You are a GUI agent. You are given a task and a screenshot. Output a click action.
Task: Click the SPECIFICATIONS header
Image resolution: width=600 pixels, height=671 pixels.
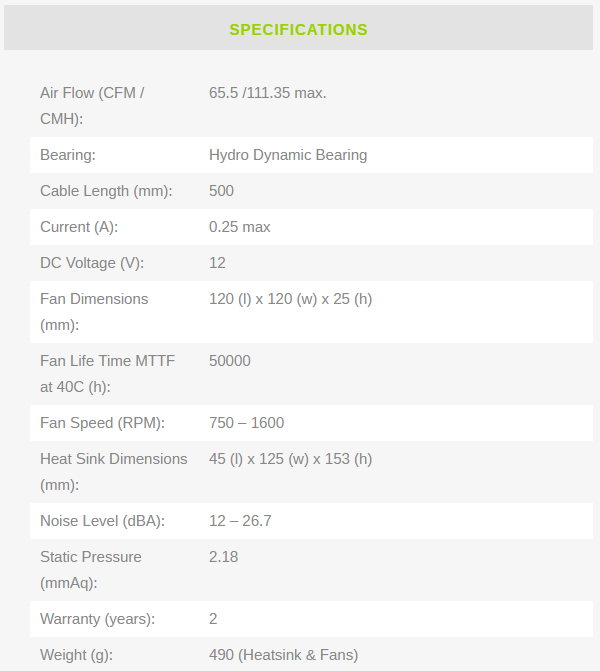(298, 30)
